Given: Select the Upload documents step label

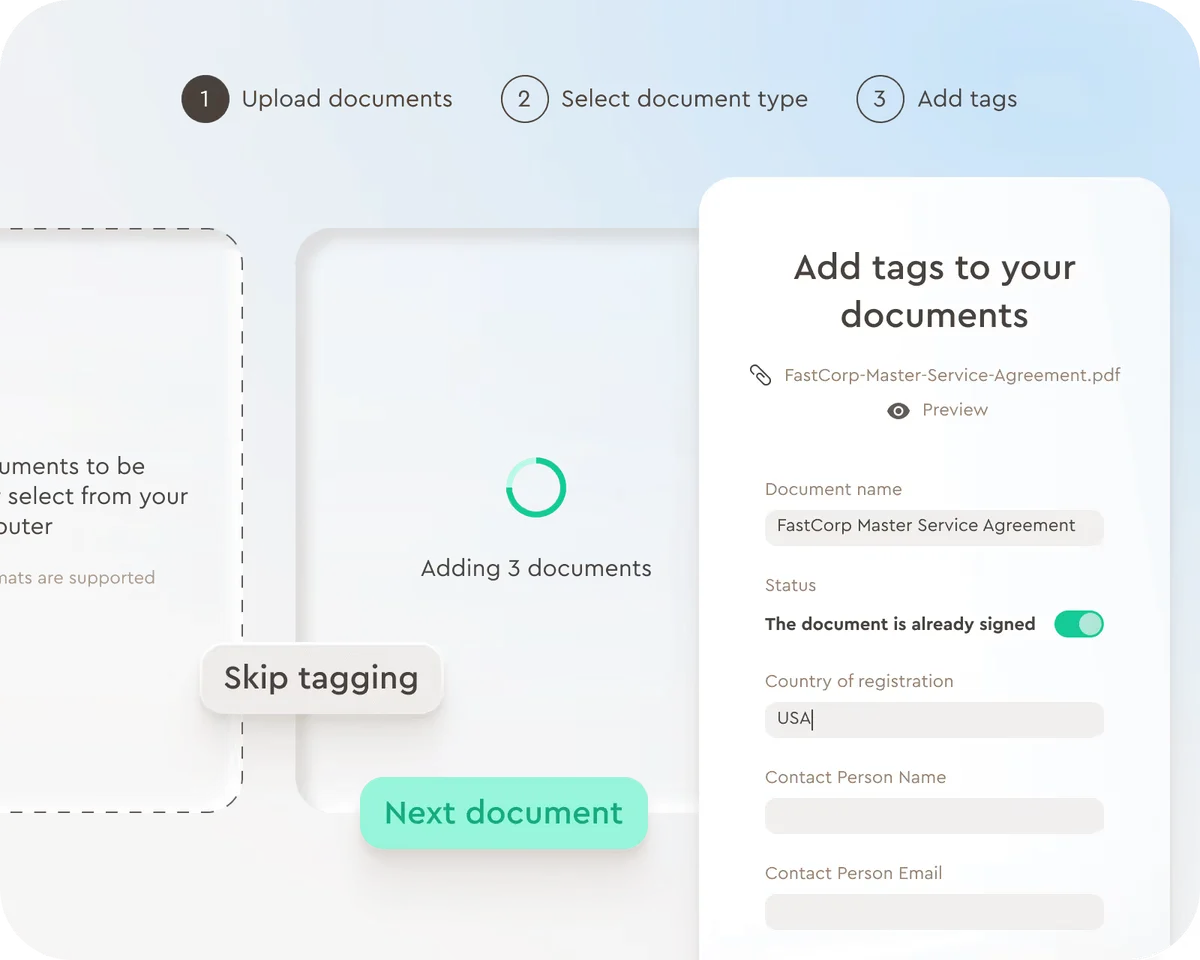Looking at the screenshot, I should click(x=347, y=99).
